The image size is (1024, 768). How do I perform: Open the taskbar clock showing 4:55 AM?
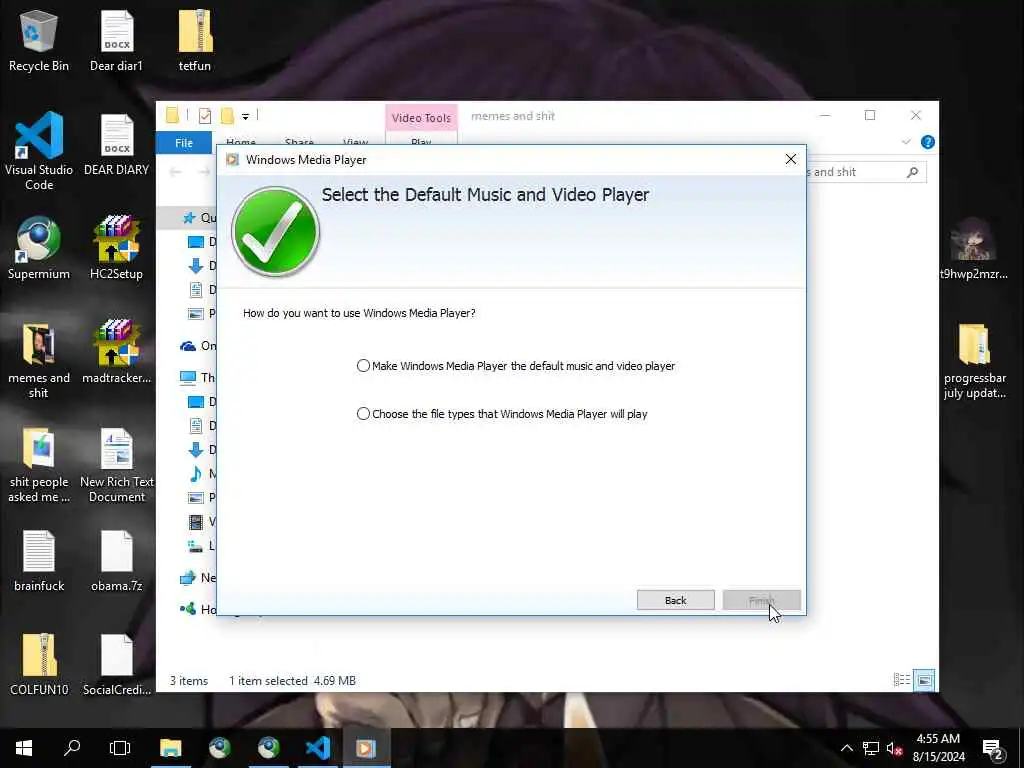pyautogui.click(x=938, y=748)
